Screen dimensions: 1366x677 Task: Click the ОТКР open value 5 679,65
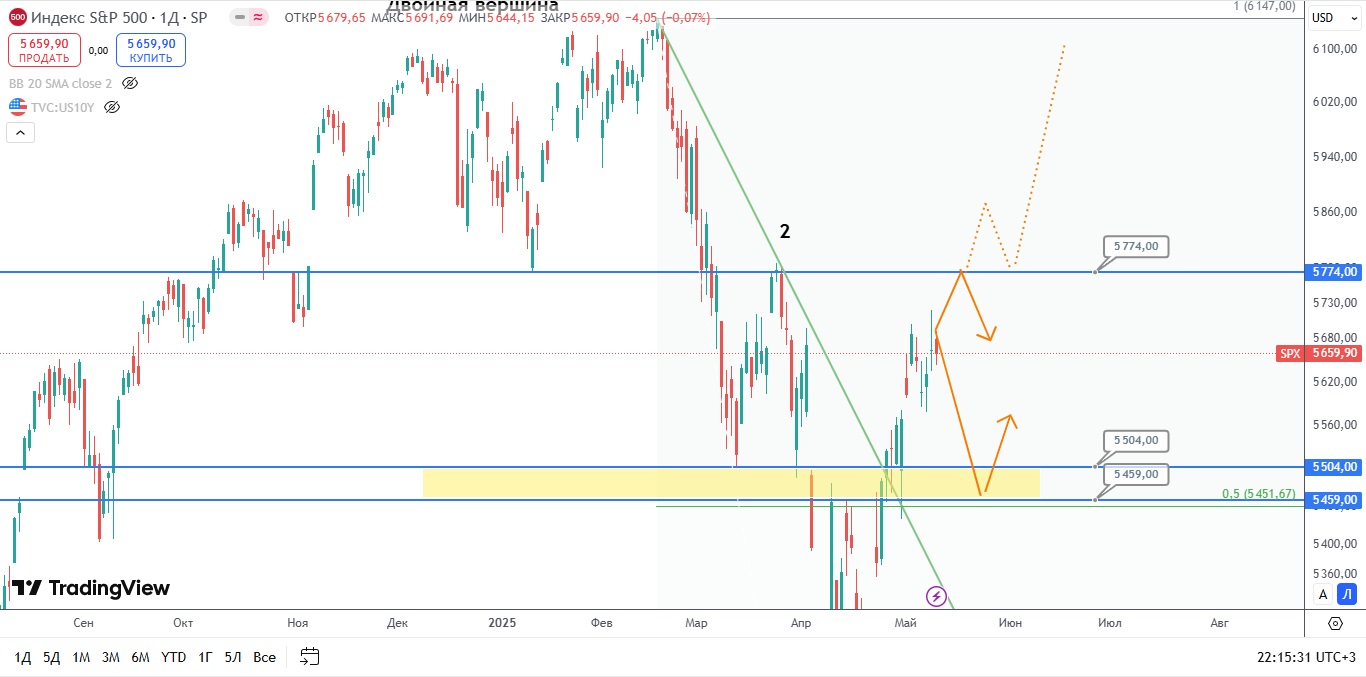point(342,17)
